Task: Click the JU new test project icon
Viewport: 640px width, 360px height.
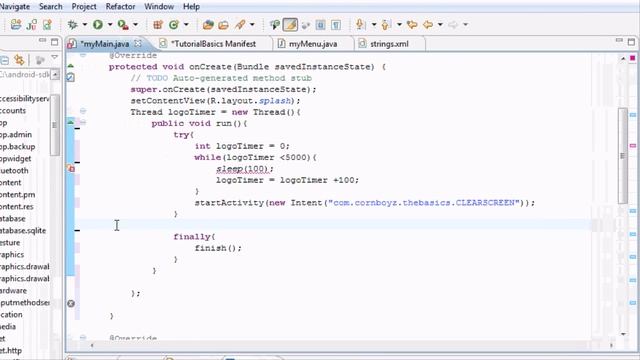Action: 31,25
